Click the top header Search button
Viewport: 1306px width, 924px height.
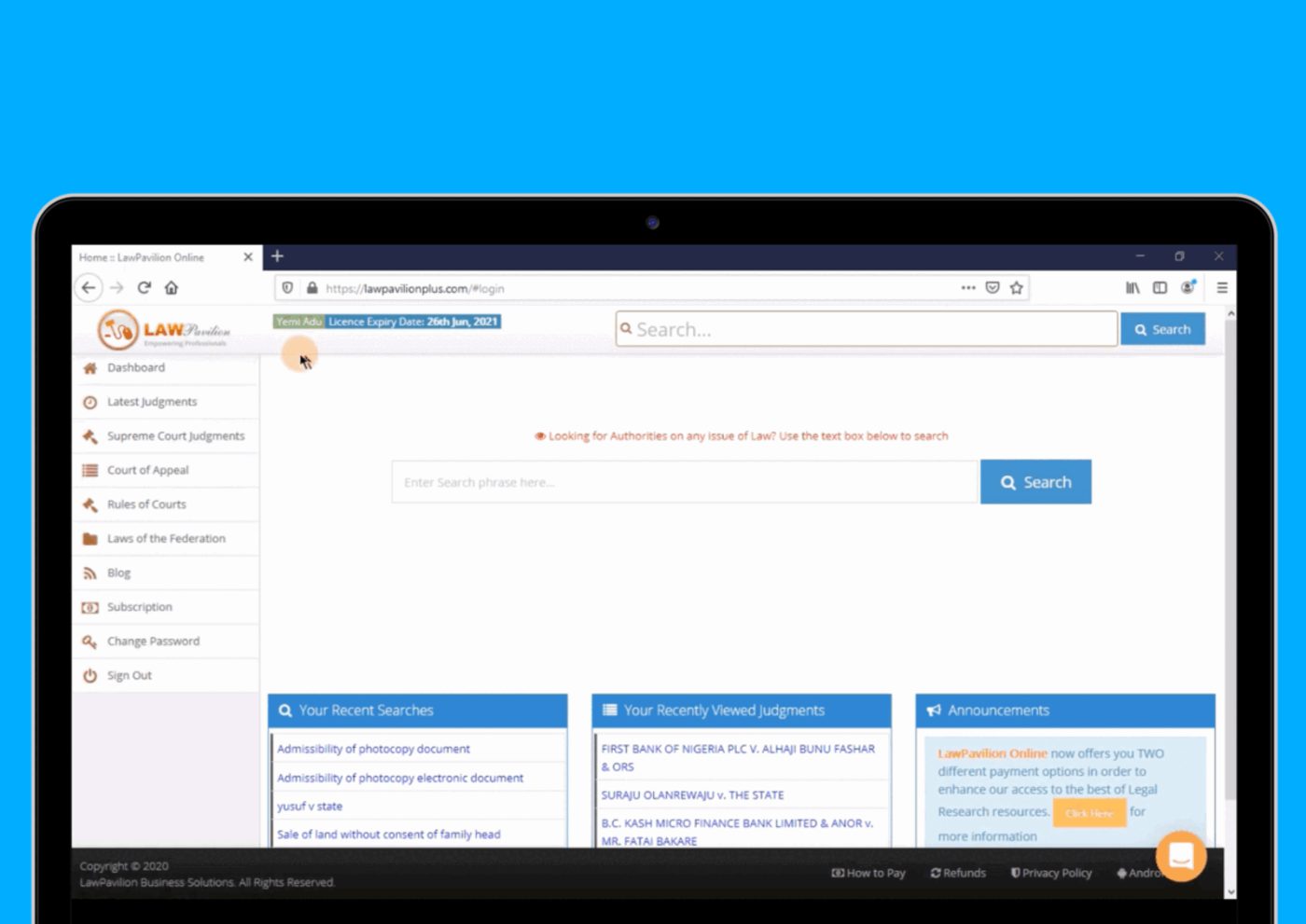[1162, 329]
